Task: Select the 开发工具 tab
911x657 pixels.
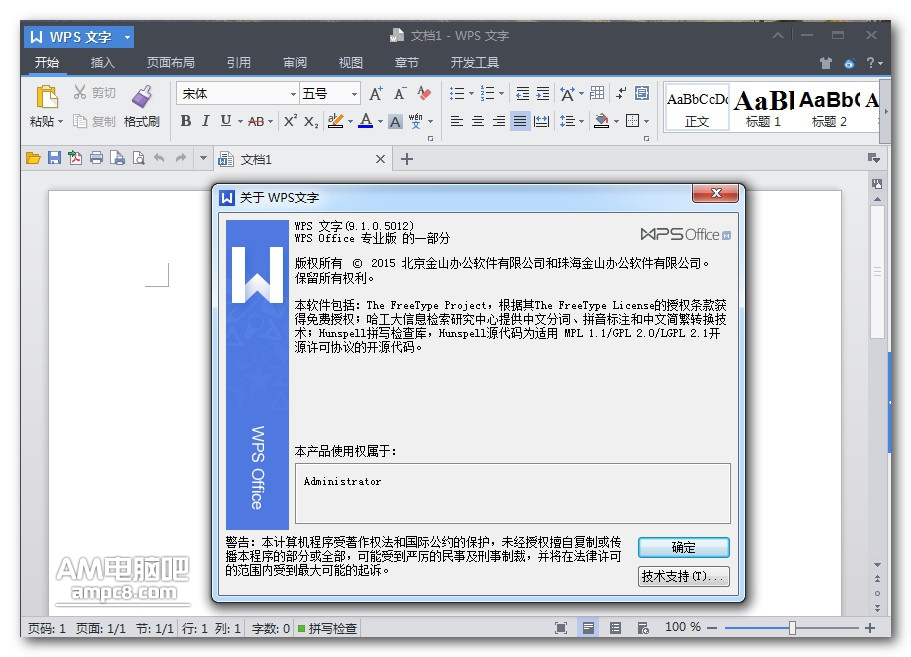Action: [475, 62]
